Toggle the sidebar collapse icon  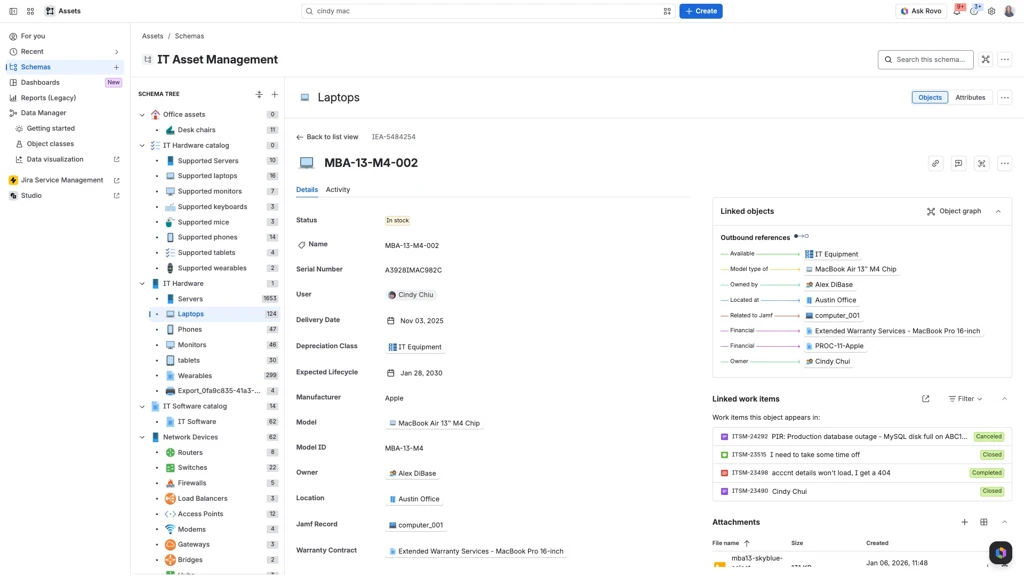pos(13,11)
